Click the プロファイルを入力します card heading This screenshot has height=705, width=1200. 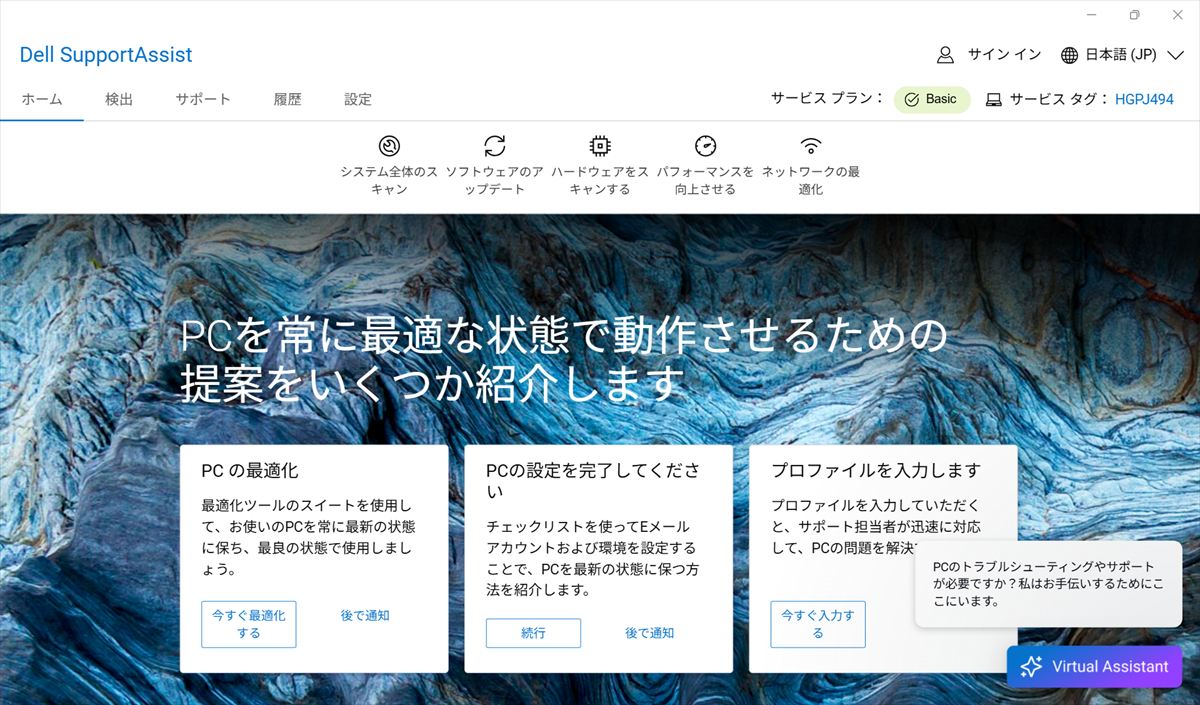[x=876, y=470]
